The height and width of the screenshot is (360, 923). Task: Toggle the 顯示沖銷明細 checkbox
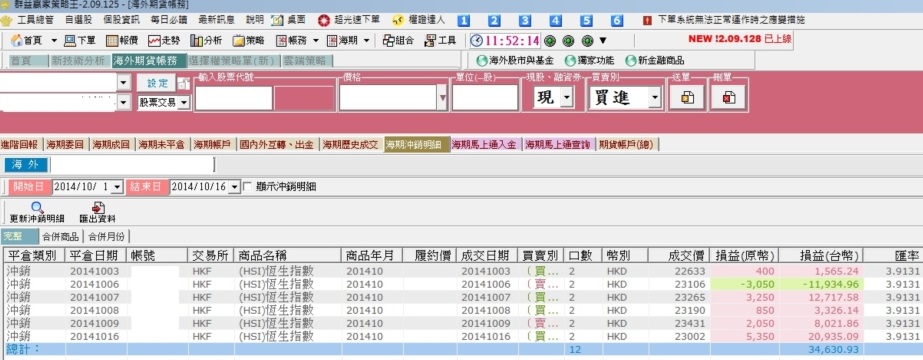247,186
